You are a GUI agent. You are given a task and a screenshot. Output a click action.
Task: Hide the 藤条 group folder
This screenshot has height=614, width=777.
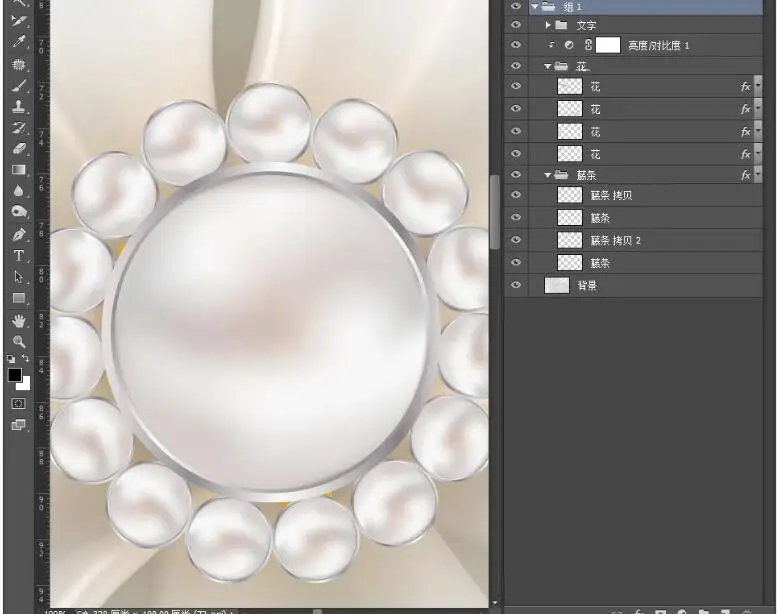516,175
